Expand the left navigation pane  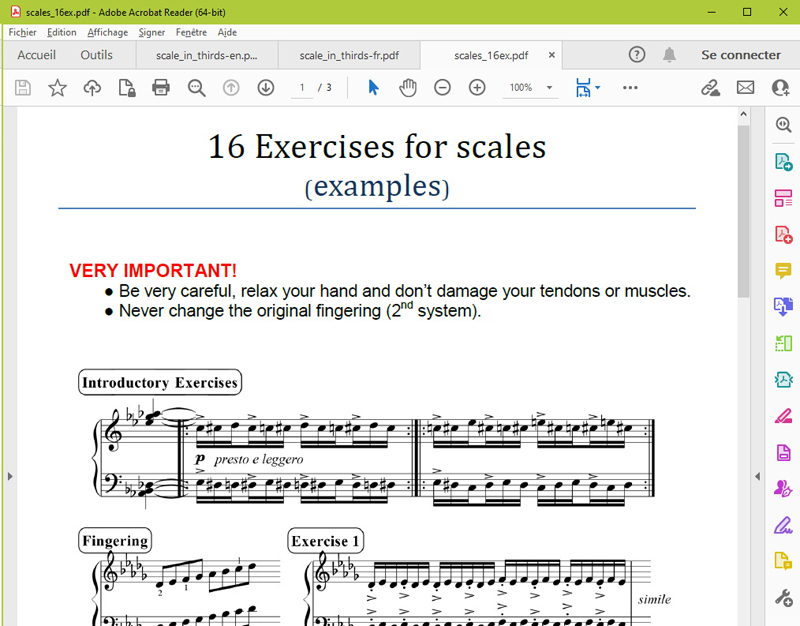10,476
